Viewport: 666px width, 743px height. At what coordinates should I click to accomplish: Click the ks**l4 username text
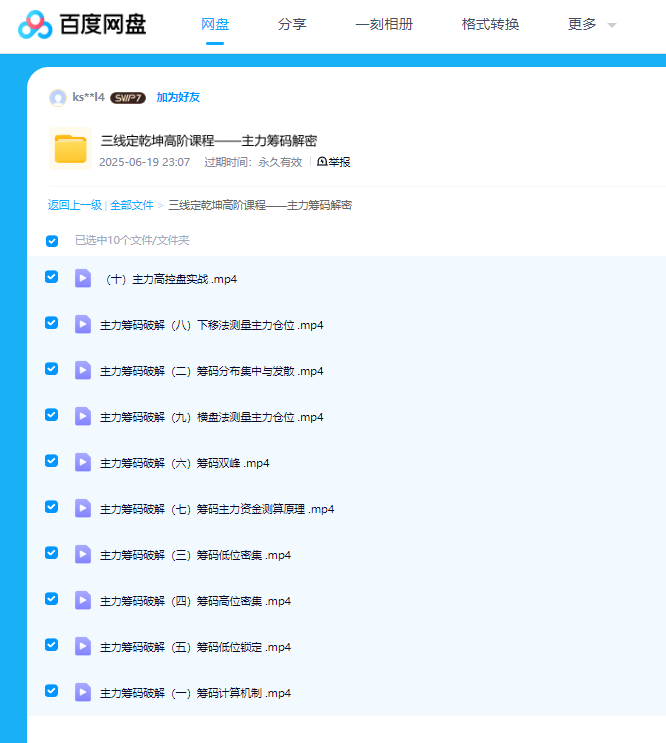click(x=88, y=97)
